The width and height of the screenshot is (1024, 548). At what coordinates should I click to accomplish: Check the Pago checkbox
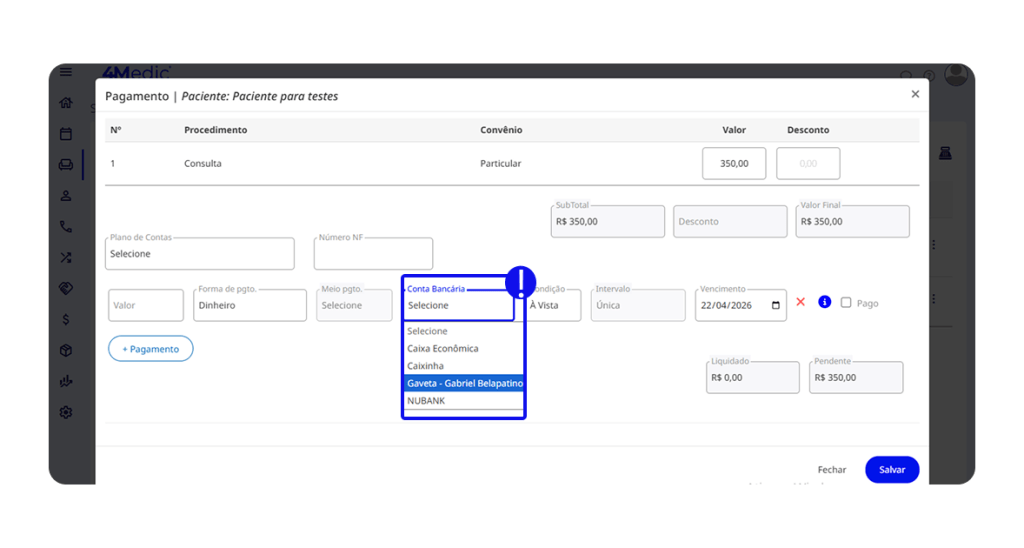[846, 303]
